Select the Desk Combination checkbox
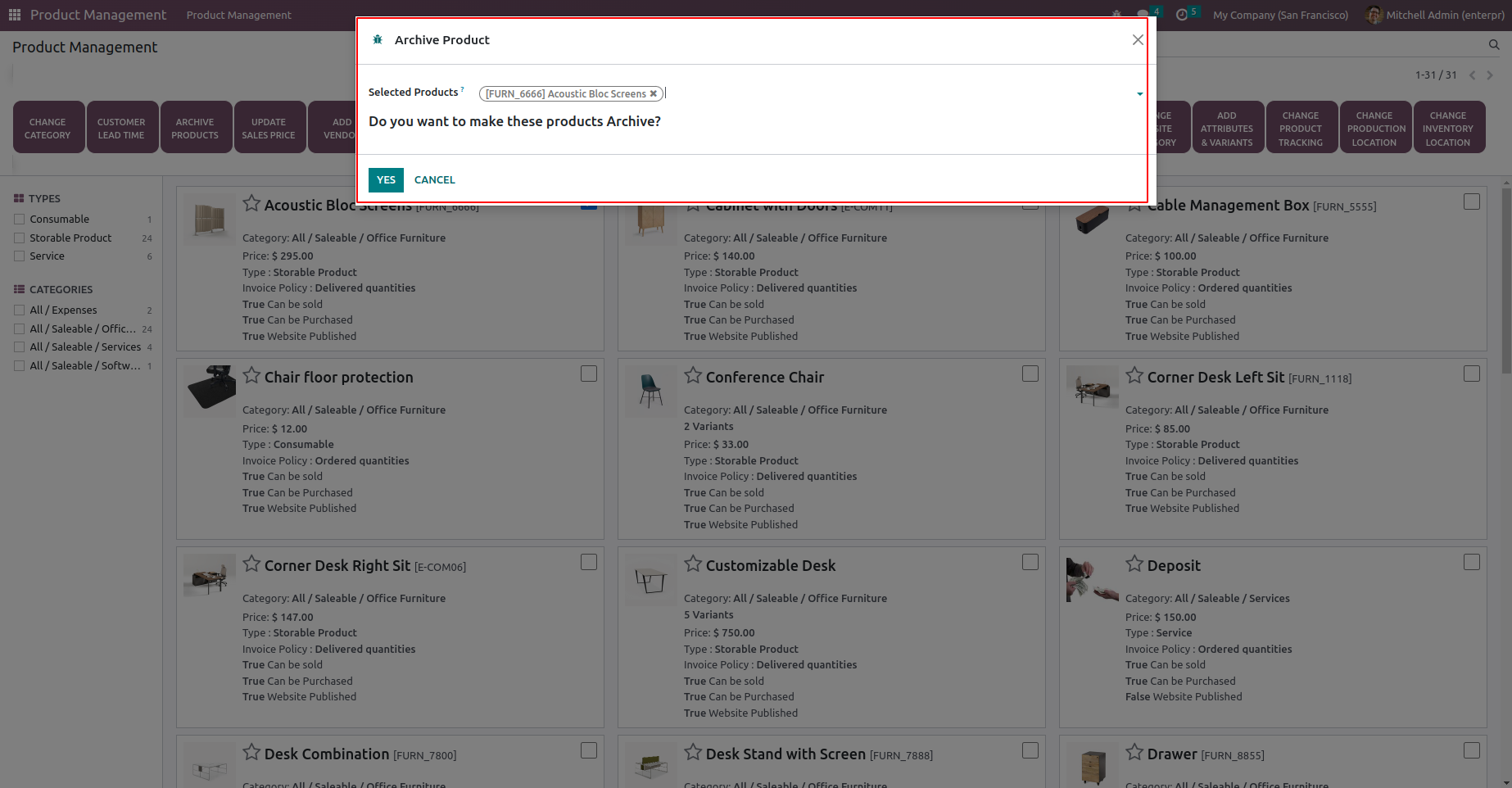The width and height of the screenshot is (1512, 788). [x=589, y=750]
